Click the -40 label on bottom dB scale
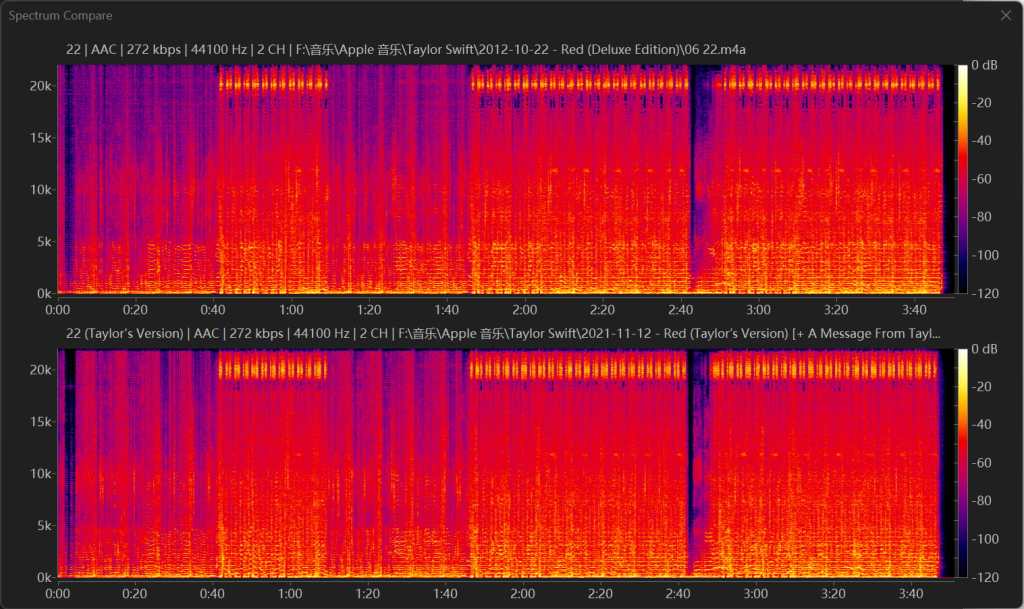This screenshot has width=1024, height=609. (982, 424)
